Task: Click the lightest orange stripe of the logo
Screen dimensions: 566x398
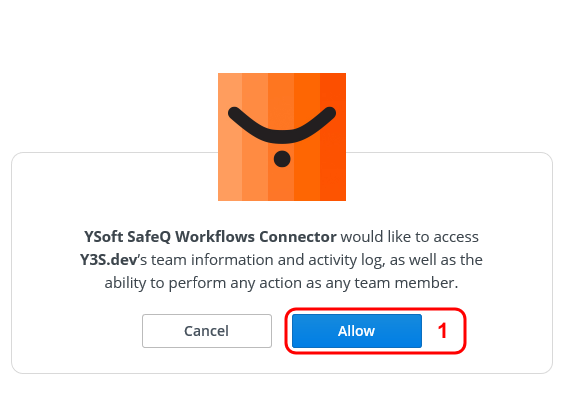Action: (230, 137)
